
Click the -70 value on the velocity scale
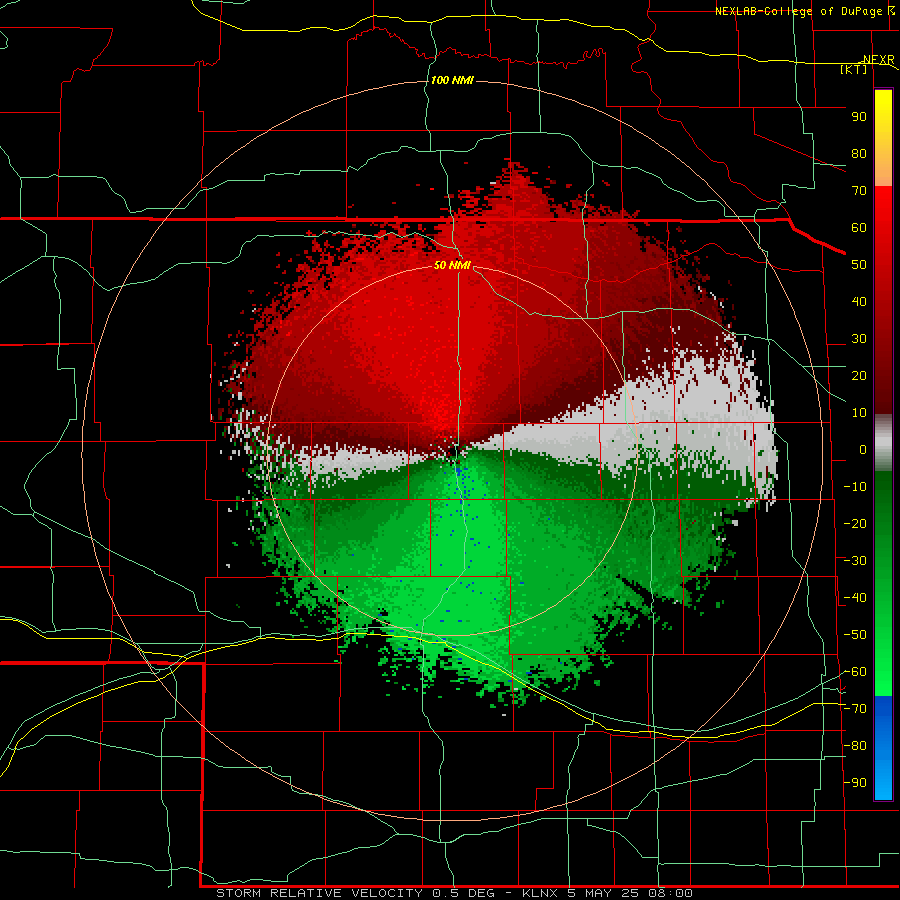pos(855,709)
